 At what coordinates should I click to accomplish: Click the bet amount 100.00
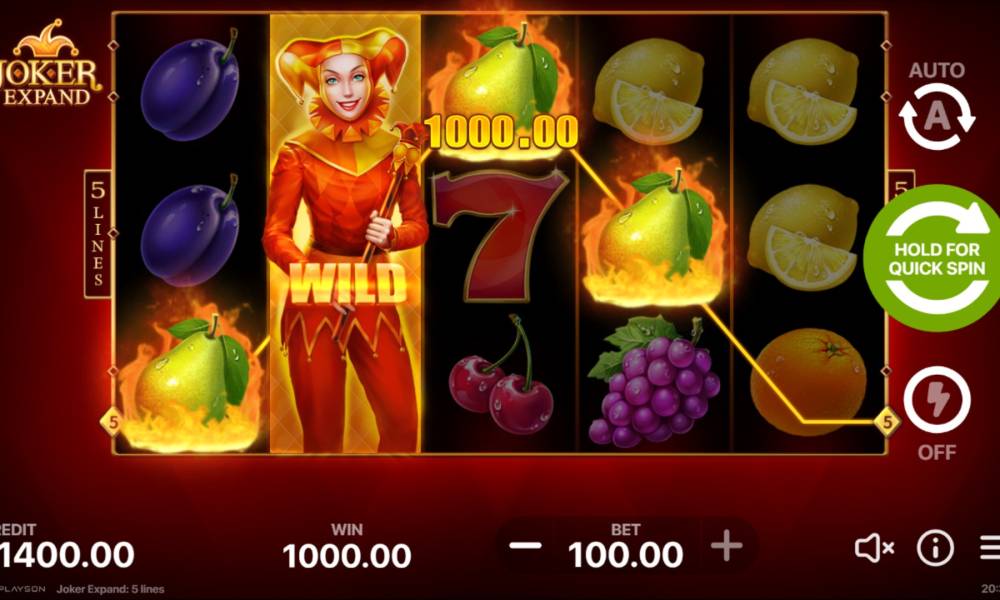coord(625,555)
